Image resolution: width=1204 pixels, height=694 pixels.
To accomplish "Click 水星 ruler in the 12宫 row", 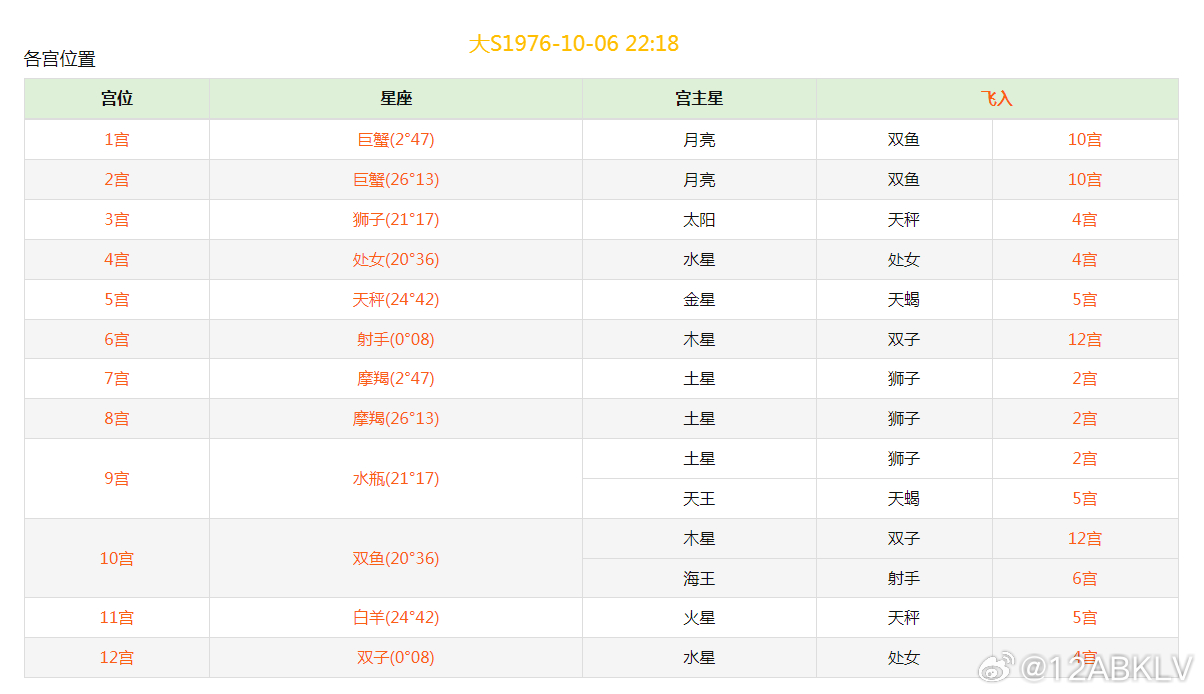I will pos(699,658).
